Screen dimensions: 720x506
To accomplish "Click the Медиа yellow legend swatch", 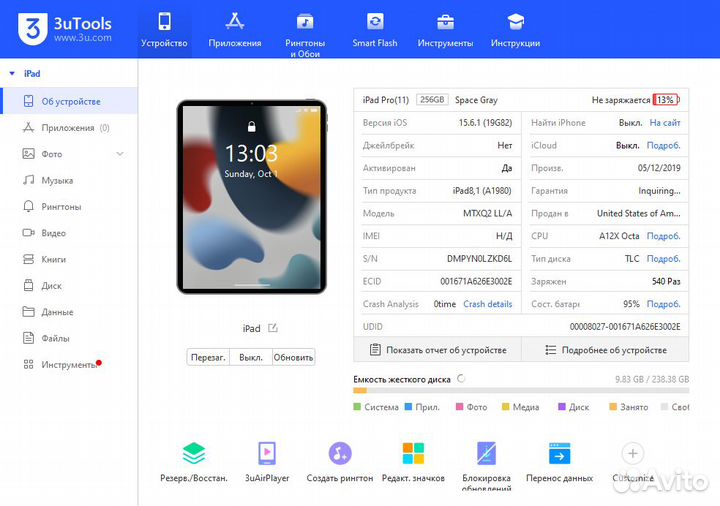I will [506, 406].
